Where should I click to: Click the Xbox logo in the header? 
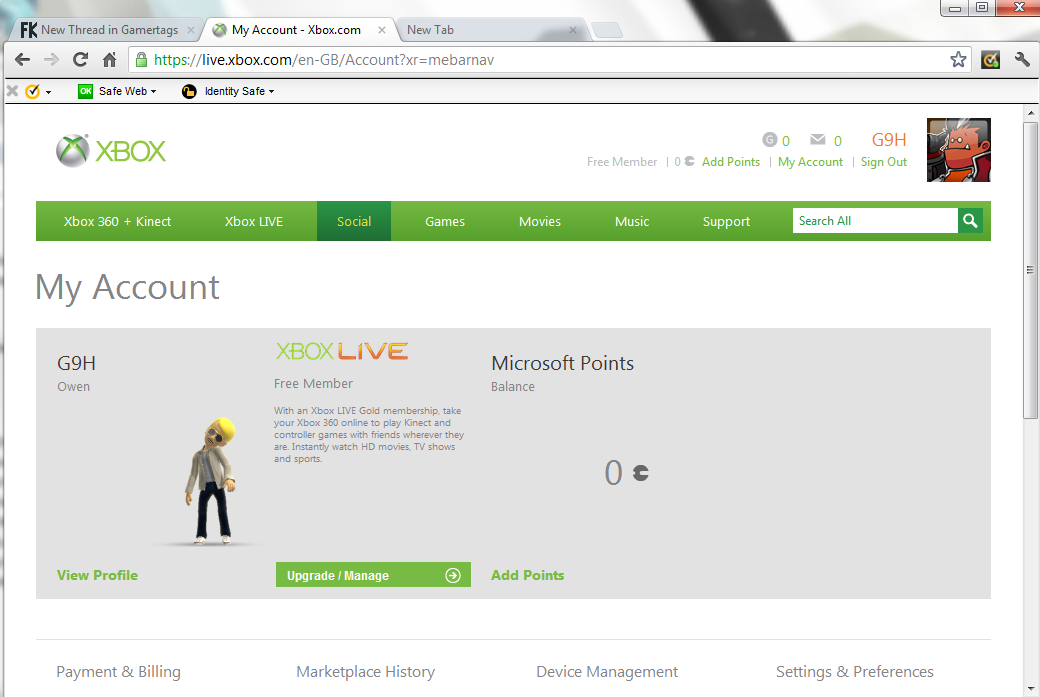(x=111, y=151)
